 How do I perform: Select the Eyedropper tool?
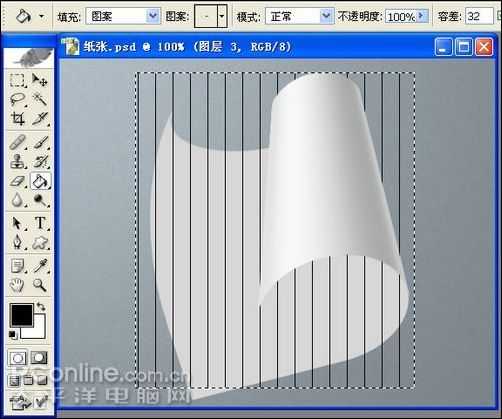point(40,266)
